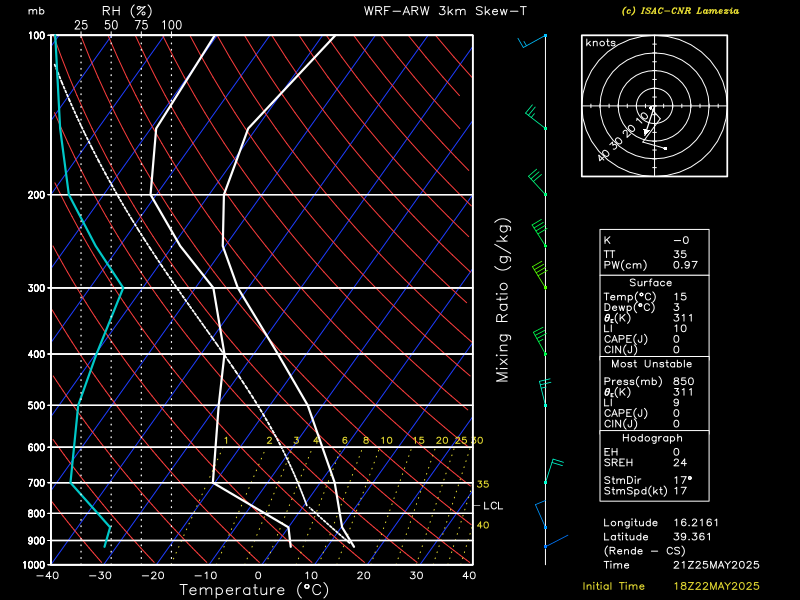Click the Longitude value '16.2161'
Screen dimensions: 800x600
[696, 523]
